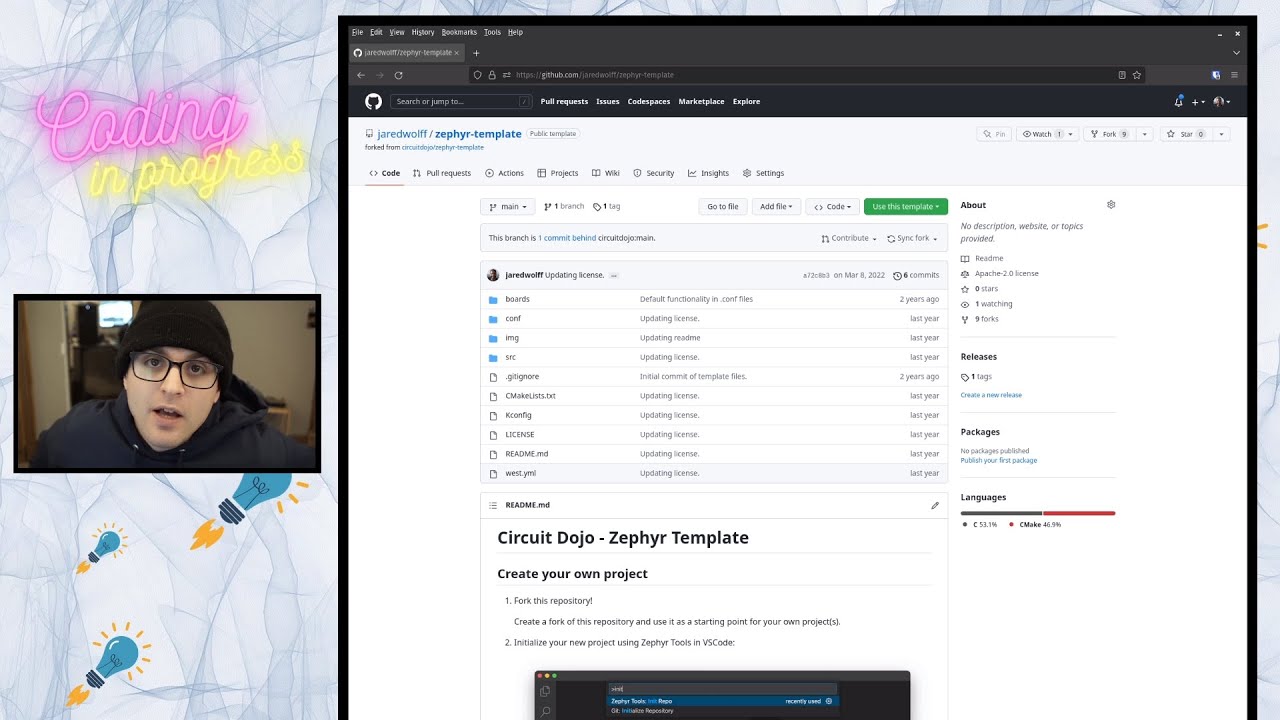Screen dimensions: 1280x720
Task: Open the Add file dropdown
Action: coord(776,207)
